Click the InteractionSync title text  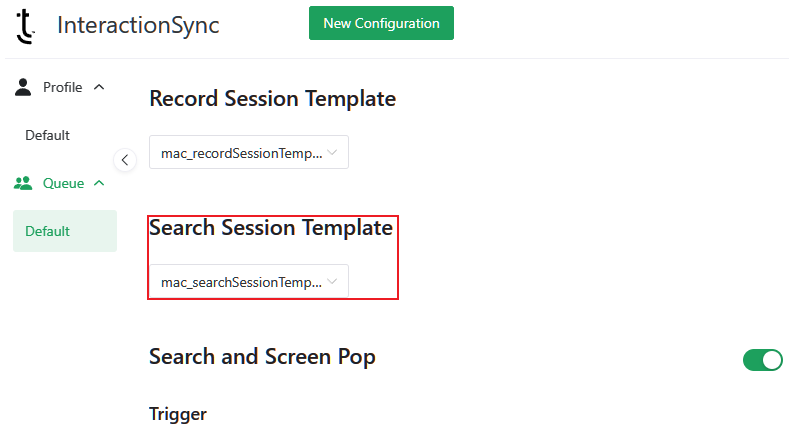[x=138, y=26]
